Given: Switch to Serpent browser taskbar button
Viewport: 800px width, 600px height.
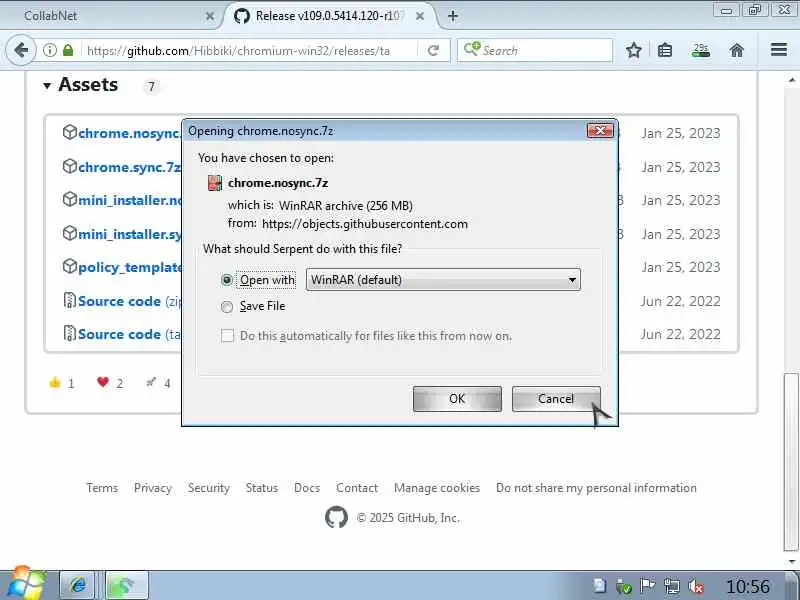Looking at the screenshot, I should coord(127,585).
